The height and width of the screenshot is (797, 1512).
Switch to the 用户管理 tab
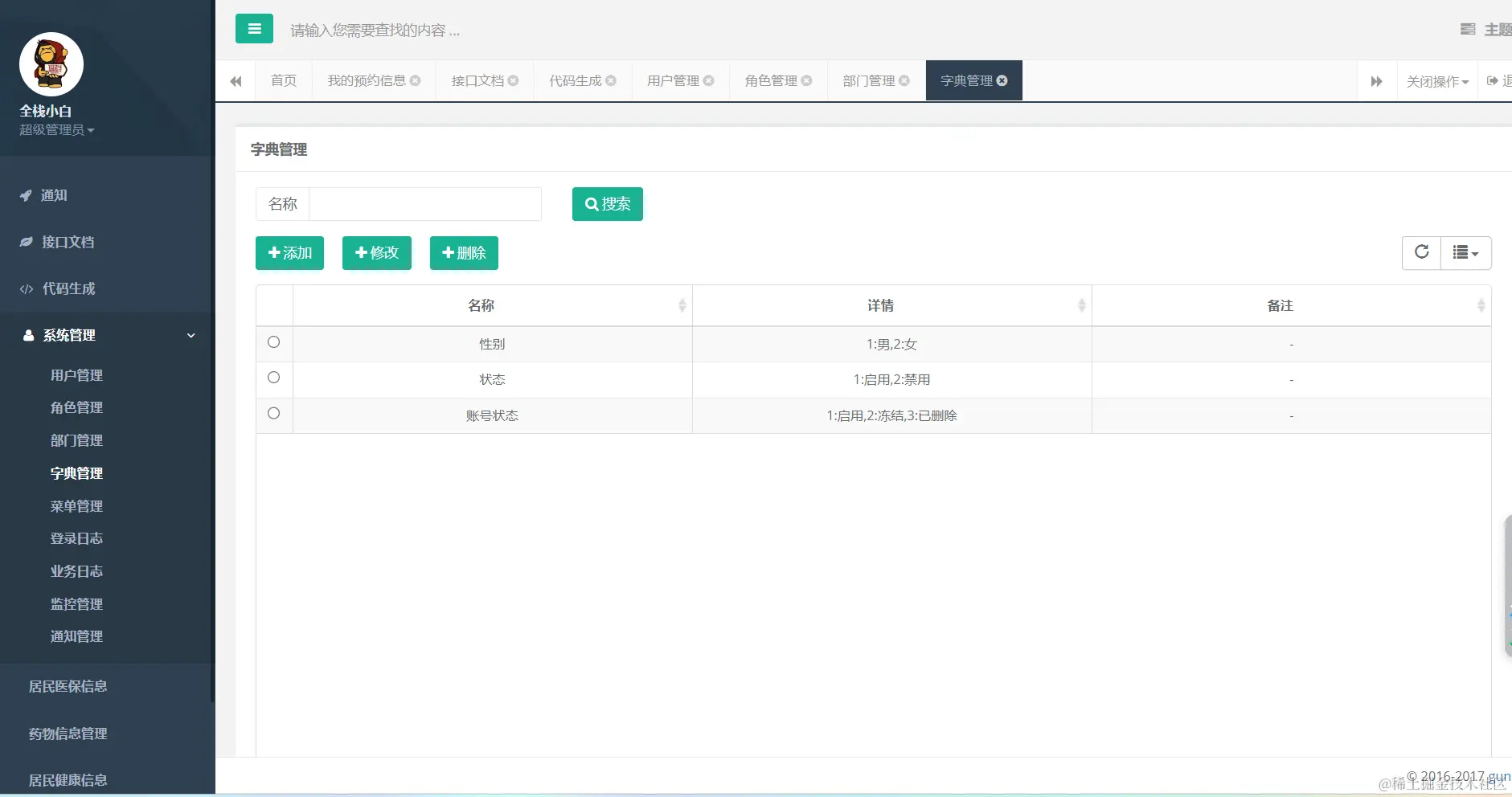click(x=674, y=80)
